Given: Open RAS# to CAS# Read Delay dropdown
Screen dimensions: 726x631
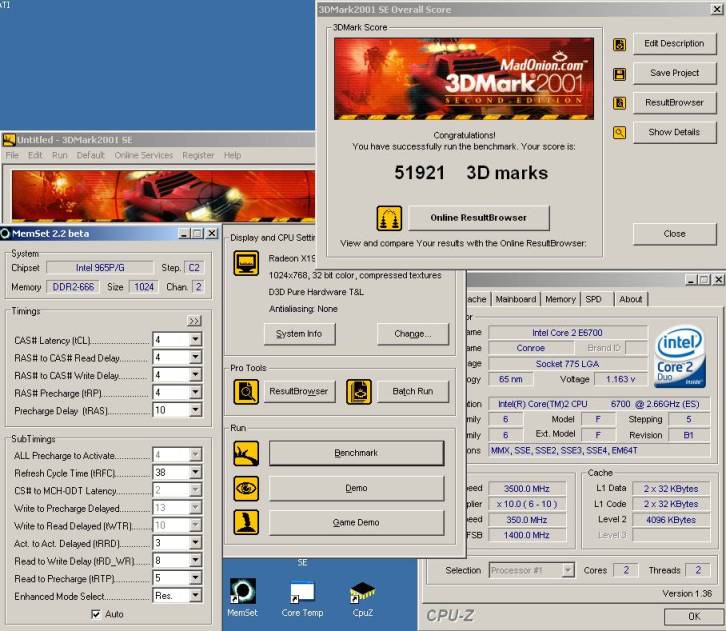Looking at the screenshot, I should pos(195,357).
